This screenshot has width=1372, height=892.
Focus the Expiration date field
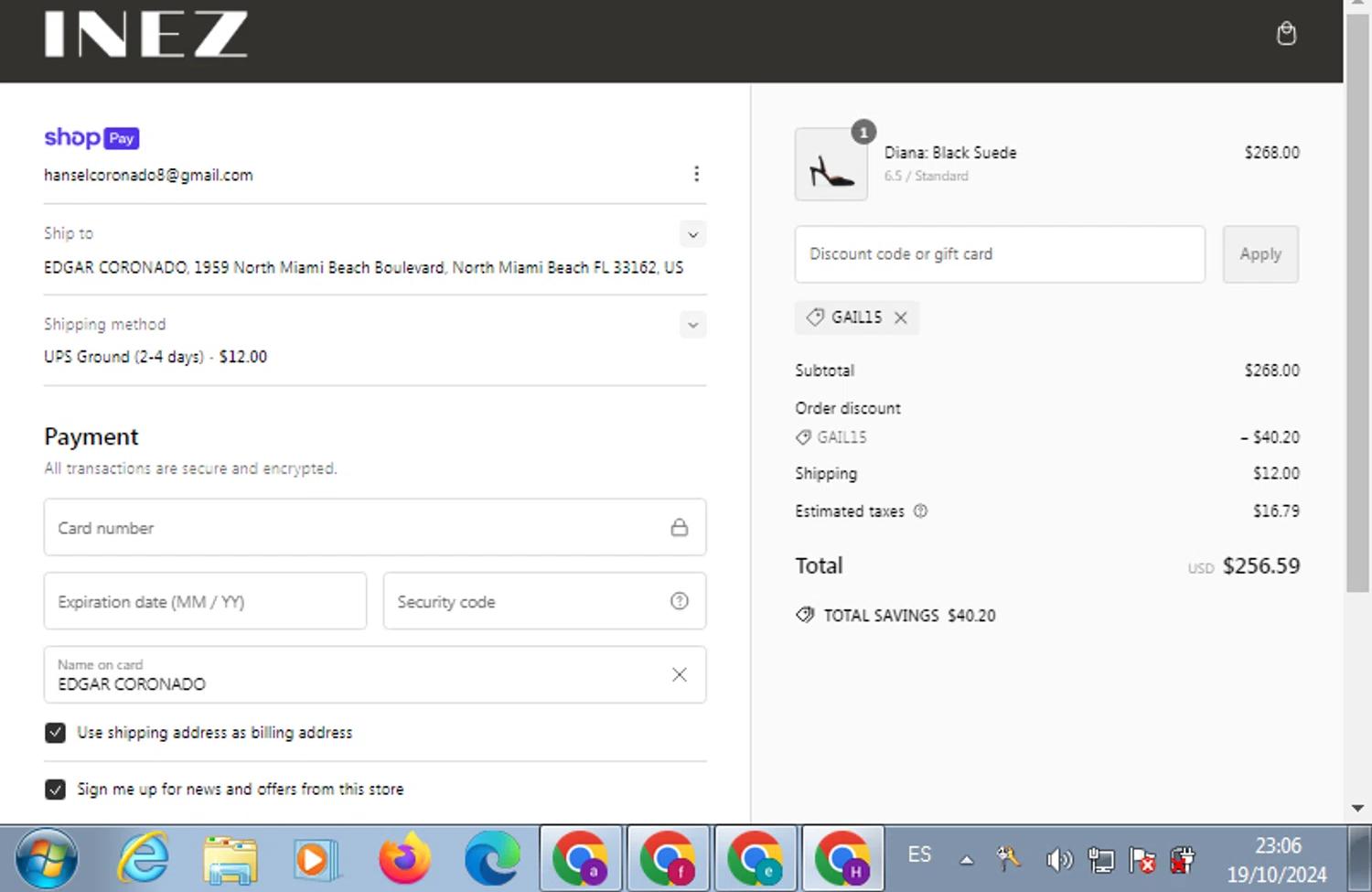(205, 601)
